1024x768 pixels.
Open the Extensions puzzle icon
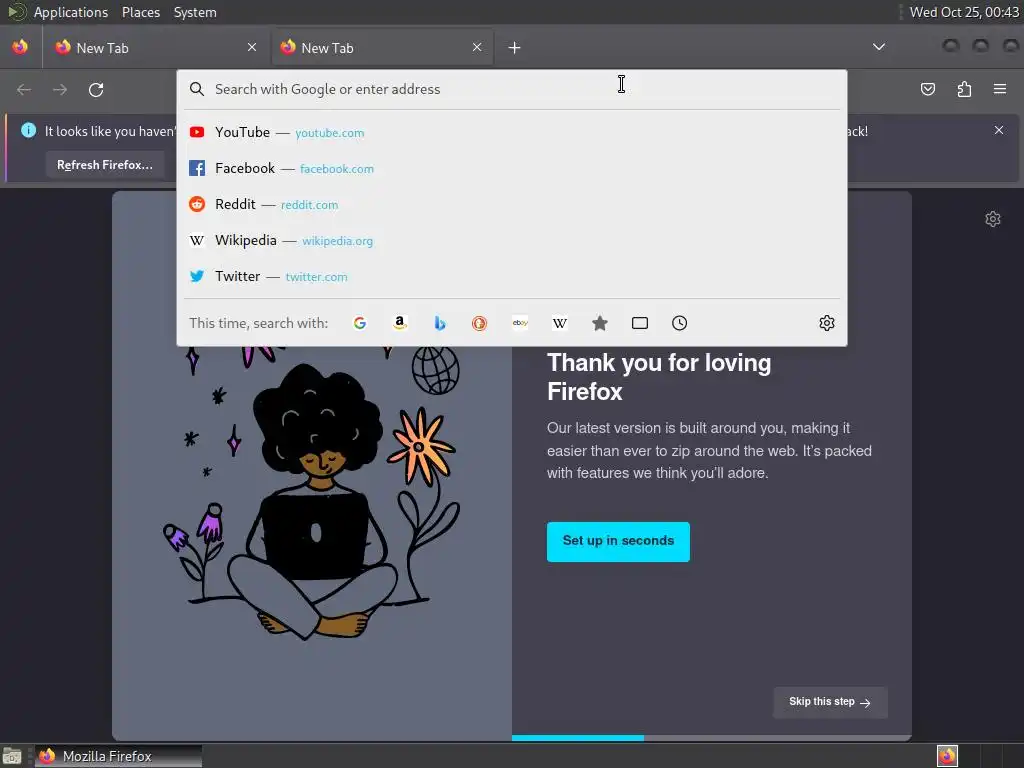[x=964, y=89]
